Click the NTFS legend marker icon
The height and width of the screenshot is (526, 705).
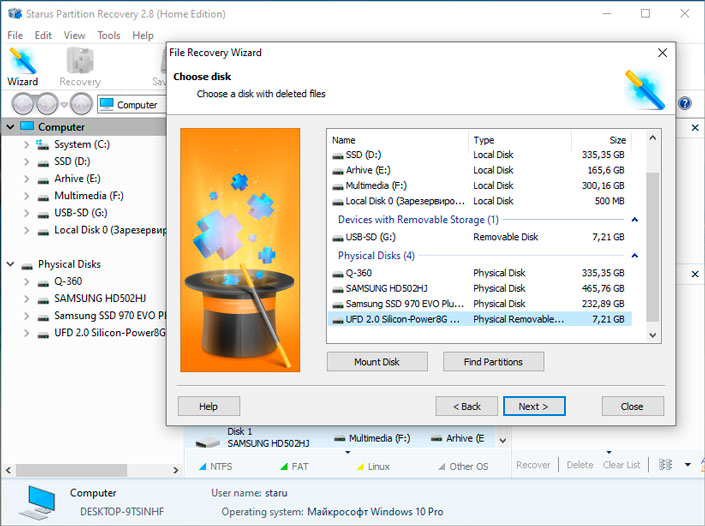click(x=202, y=467)
